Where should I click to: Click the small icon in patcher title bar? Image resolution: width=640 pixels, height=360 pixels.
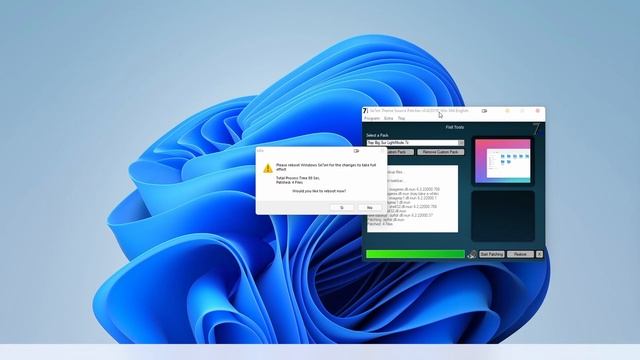click(484, 111)
